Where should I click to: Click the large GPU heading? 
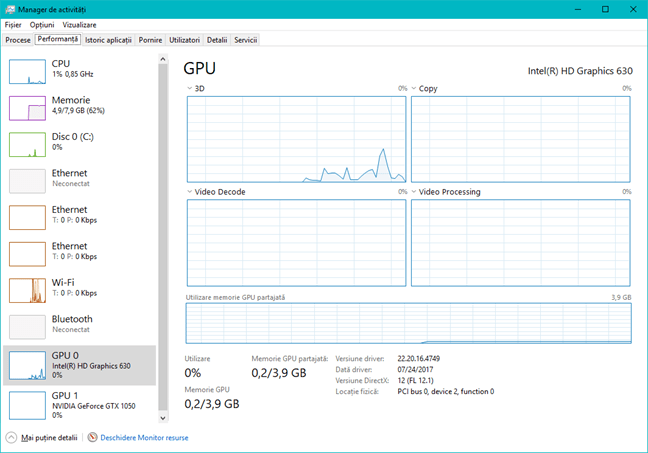point(200,69)
